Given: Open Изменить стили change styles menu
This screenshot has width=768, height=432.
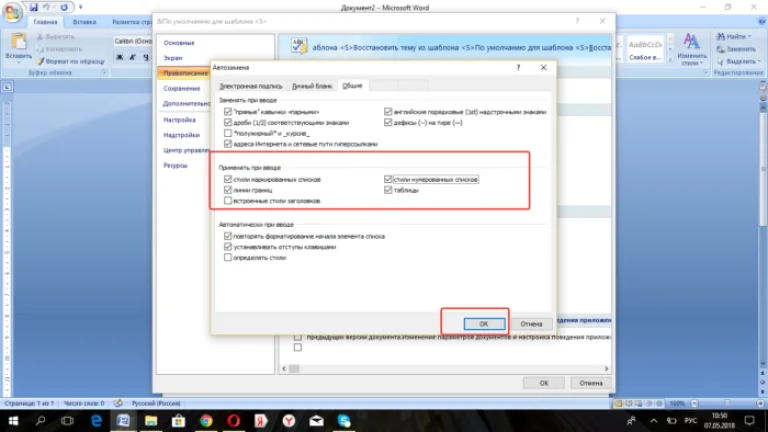Looking at the screenshot, I should tap(691, 49).
